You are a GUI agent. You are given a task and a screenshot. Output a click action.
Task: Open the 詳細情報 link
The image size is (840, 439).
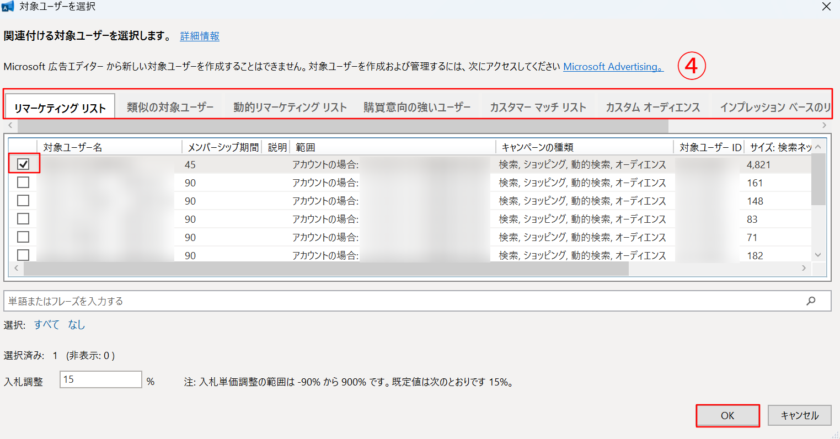click(x=200, y=36)
